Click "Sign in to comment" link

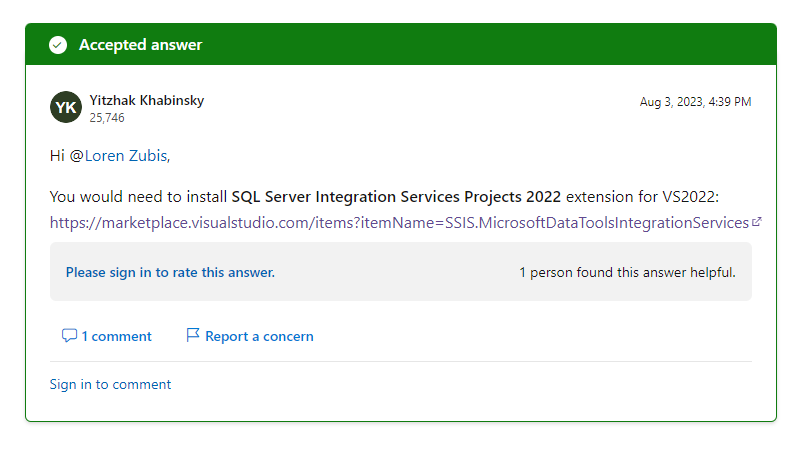[x=110, y=384]
